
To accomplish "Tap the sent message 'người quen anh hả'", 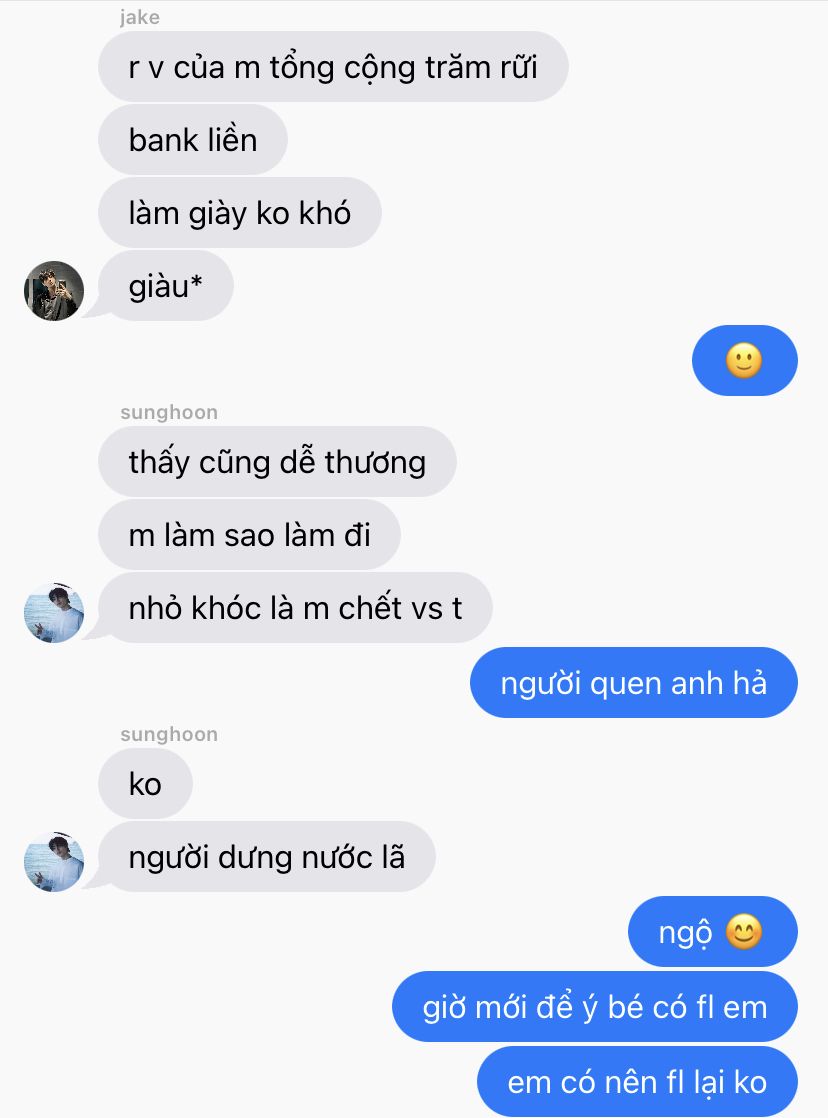I will (x=634, y=683).
